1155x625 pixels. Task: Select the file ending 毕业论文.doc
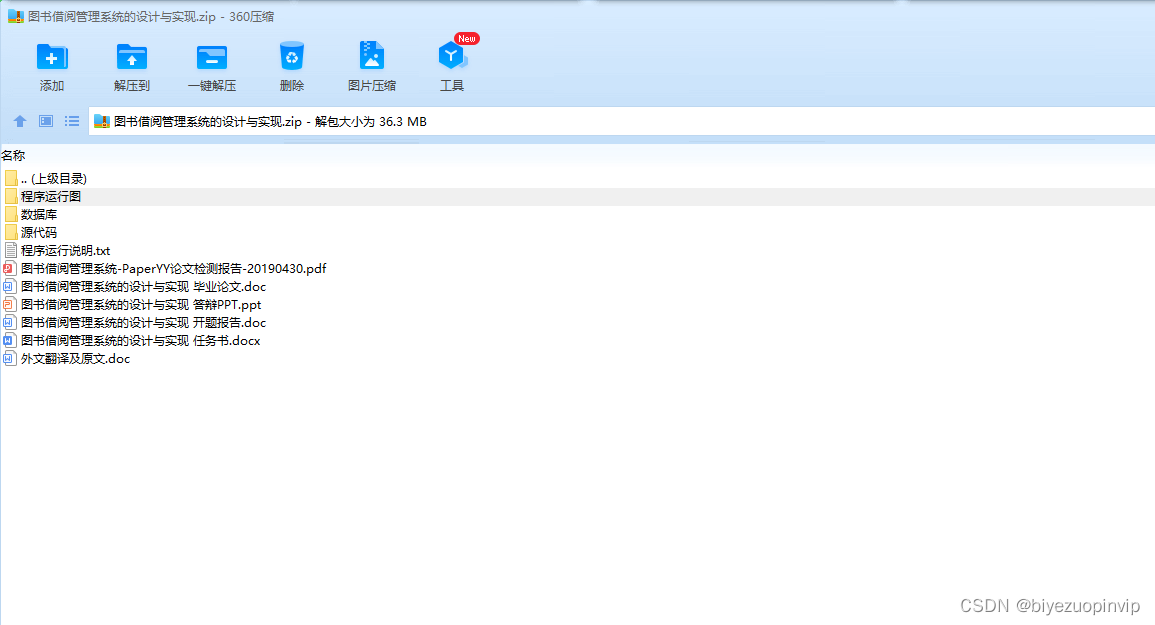click(x=144, y=287)
